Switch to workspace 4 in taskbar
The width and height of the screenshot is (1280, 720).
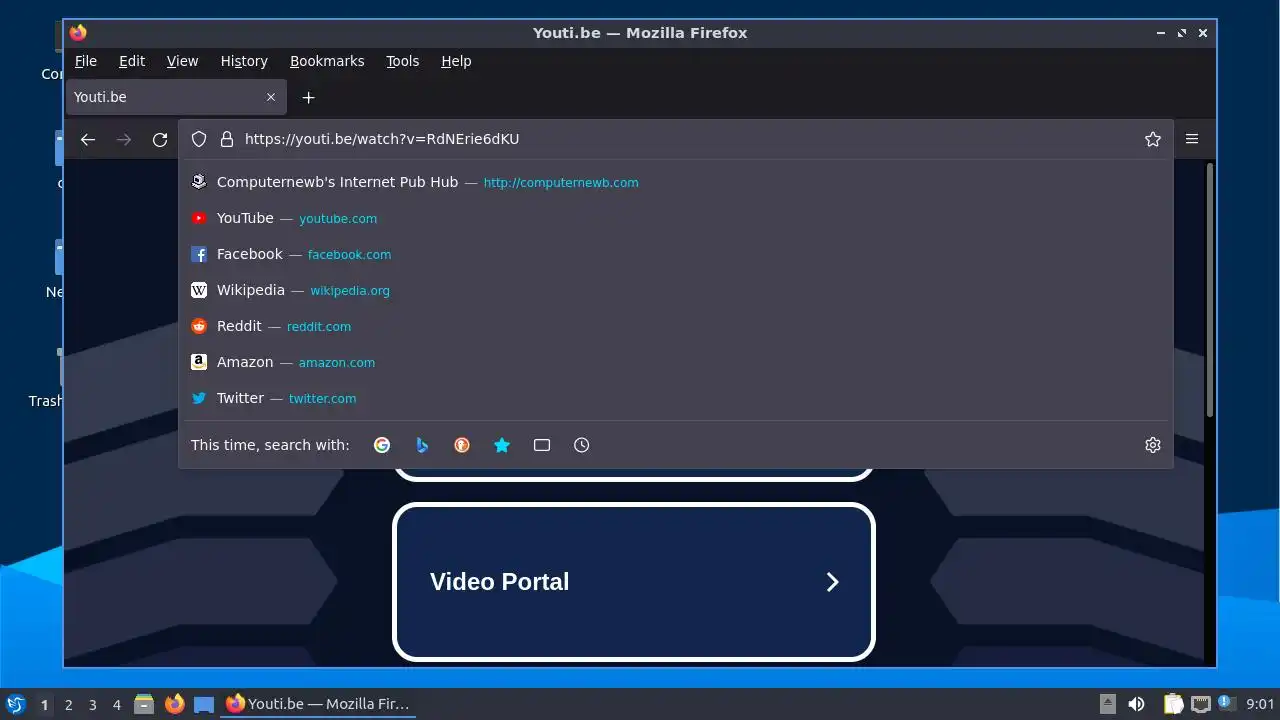[x=117, y=705]
